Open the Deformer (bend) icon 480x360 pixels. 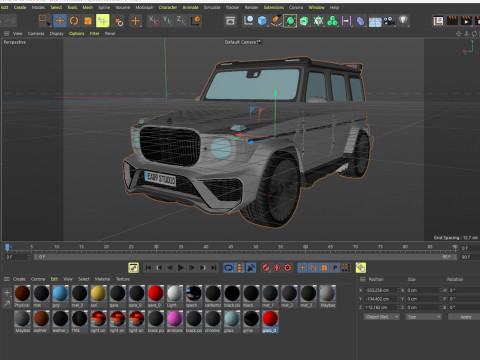[x=360, y=21]
